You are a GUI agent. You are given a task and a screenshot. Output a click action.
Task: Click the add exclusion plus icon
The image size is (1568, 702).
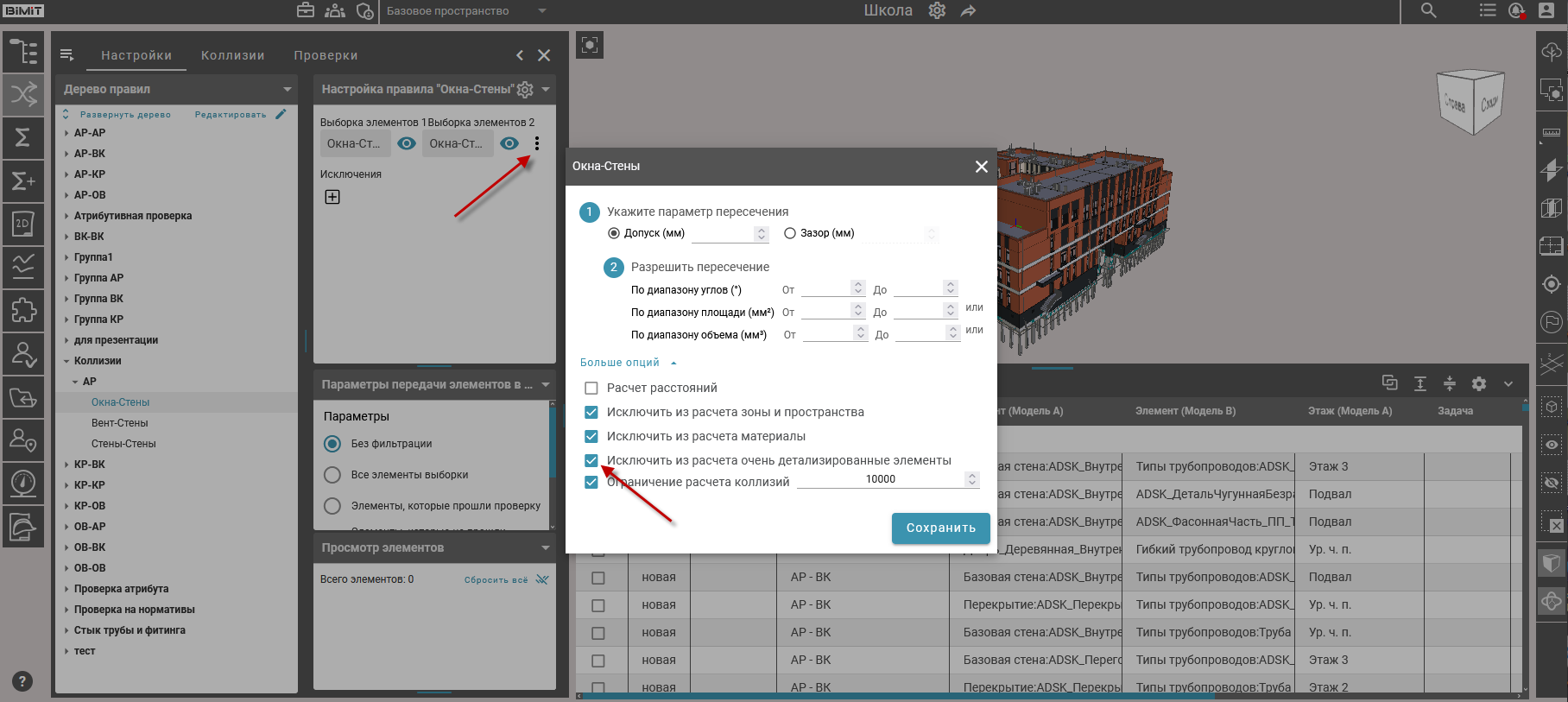[x=332, y=197]
